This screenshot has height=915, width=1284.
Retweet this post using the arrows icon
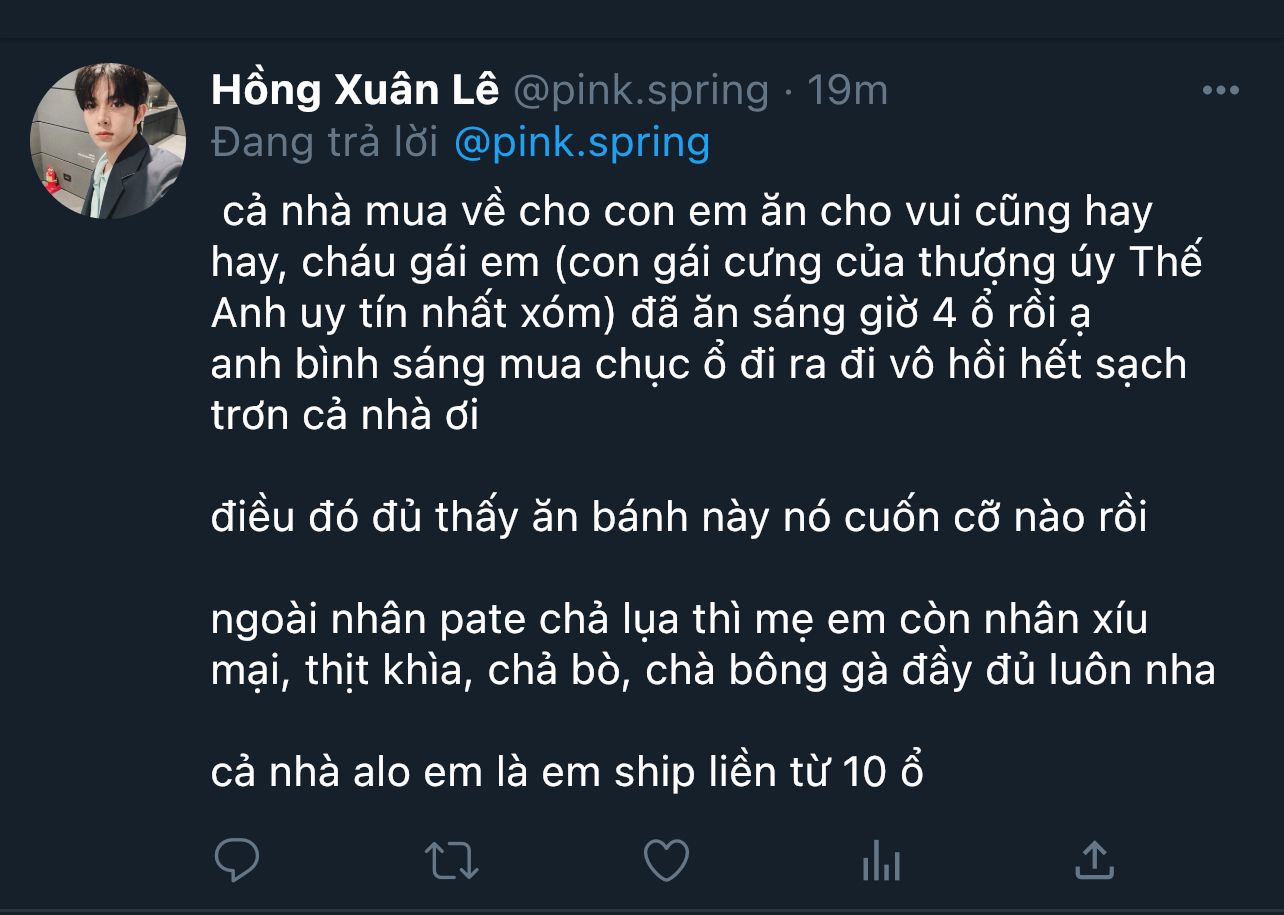pyautogui.click(x=452, y=860)
